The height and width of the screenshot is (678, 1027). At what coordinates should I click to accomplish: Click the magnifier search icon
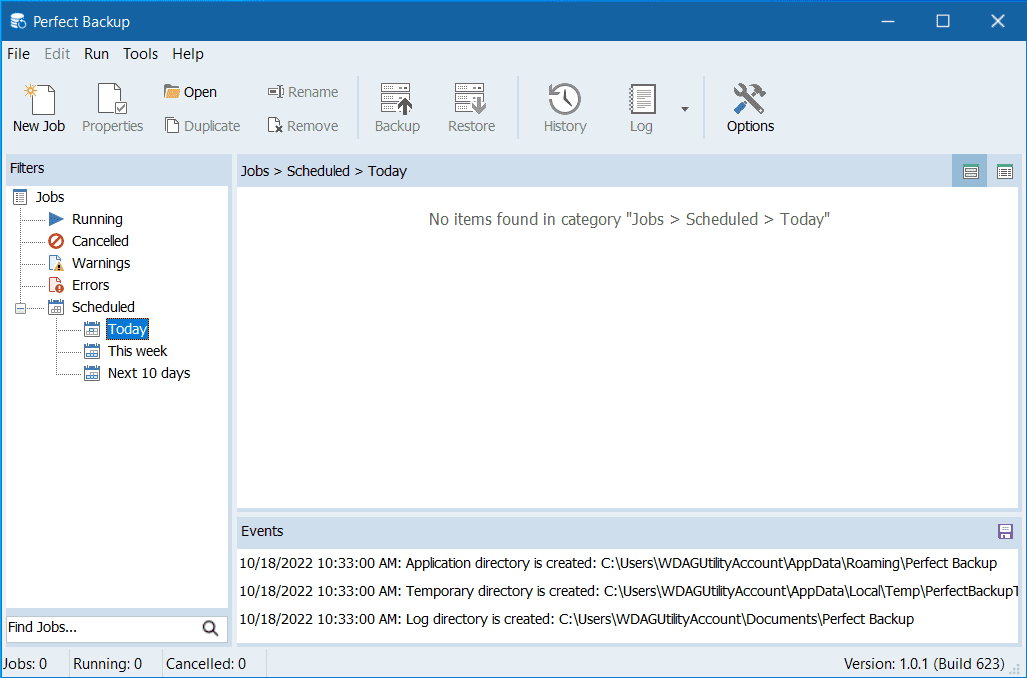(210, 628)
